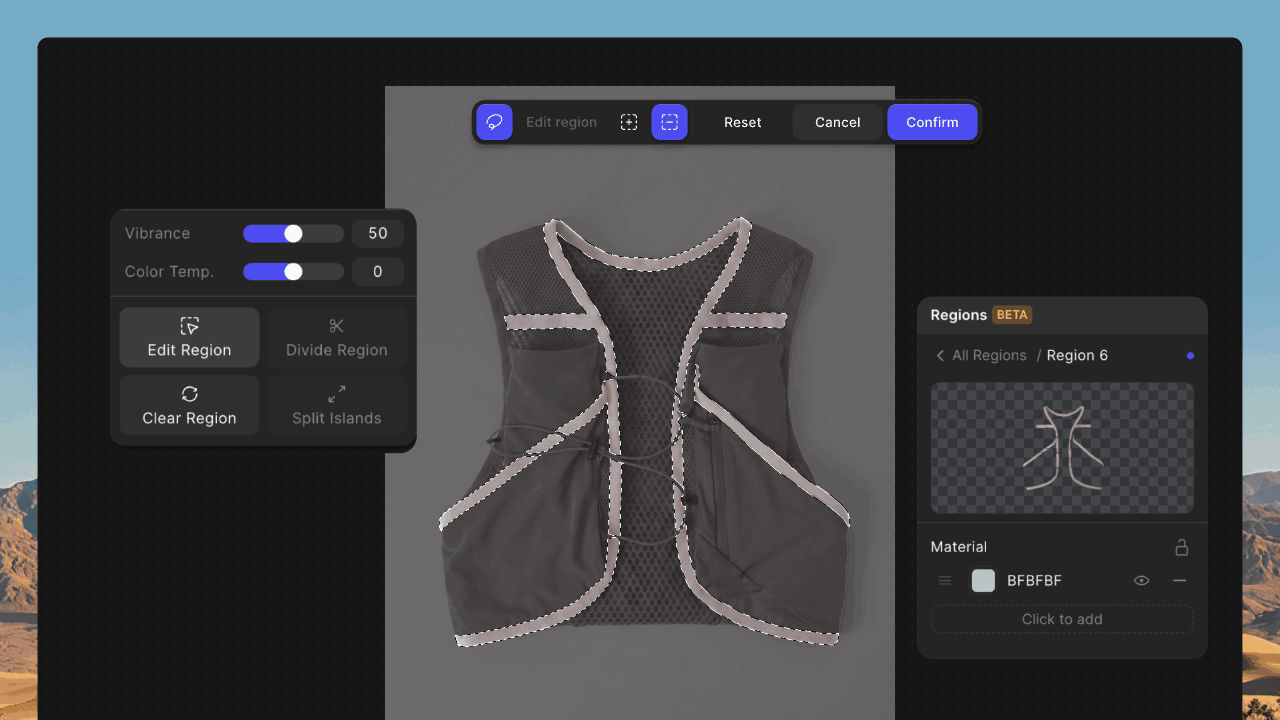This screenshot has width=1280, height=720.
Task: Toggle the Material lock icon
Action: tap(1182, 547)
